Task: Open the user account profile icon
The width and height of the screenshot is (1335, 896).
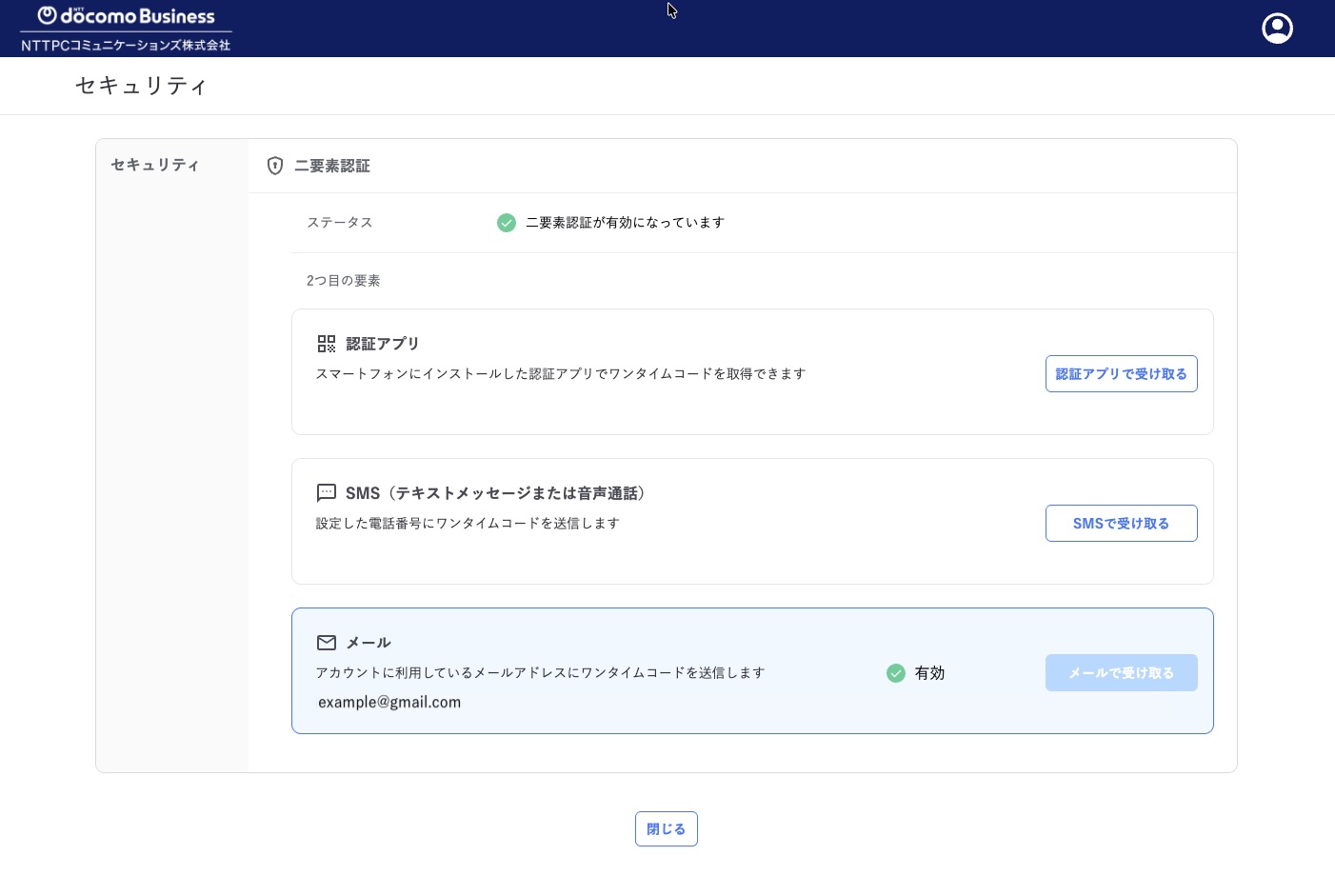Action: pos(1277,29)
